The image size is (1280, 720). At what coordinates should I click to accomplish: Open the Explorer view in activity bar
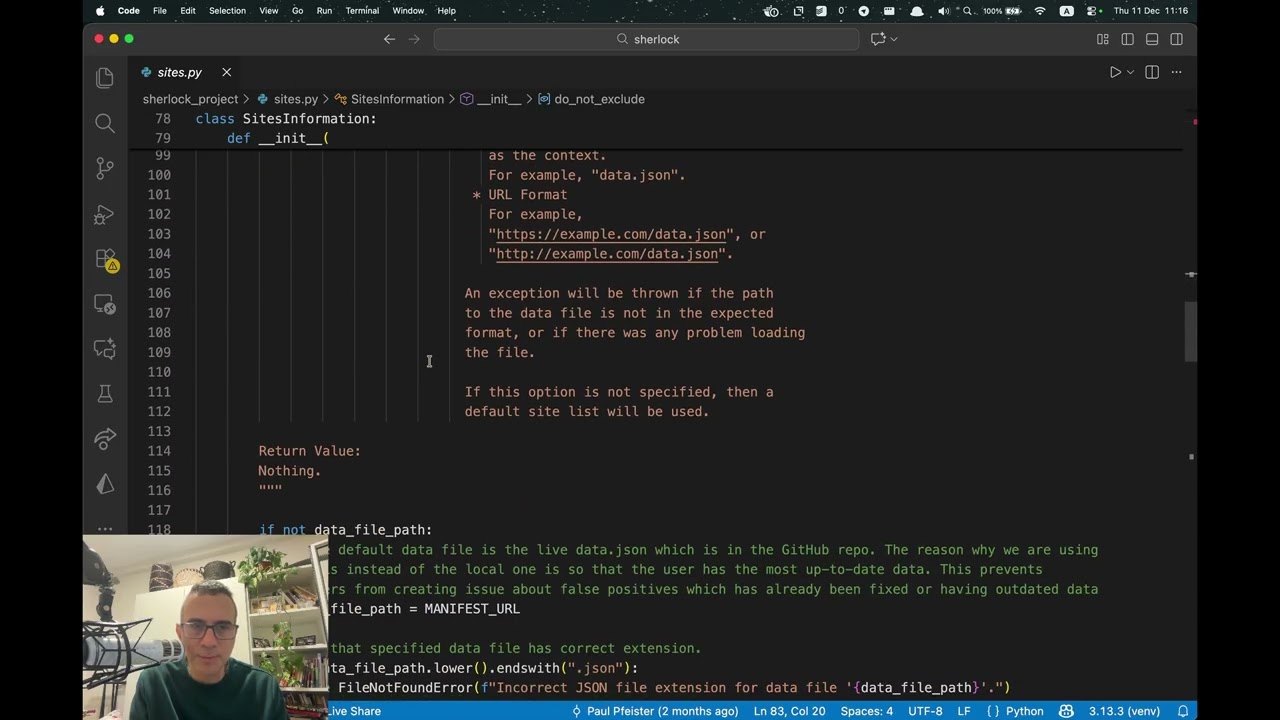point(105,78)
